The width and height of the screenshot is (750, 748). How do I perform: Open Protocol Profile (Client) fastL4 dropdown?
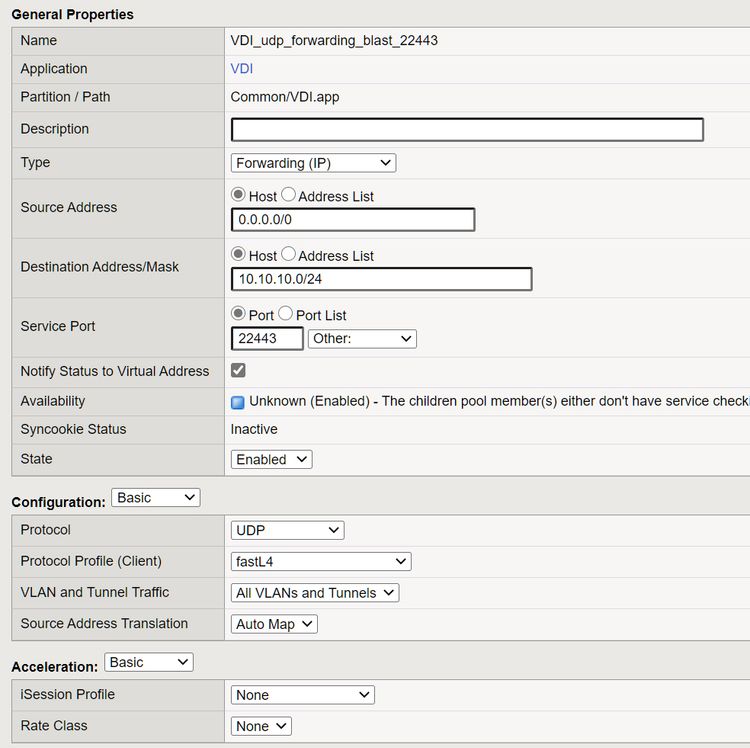(320, 562)
